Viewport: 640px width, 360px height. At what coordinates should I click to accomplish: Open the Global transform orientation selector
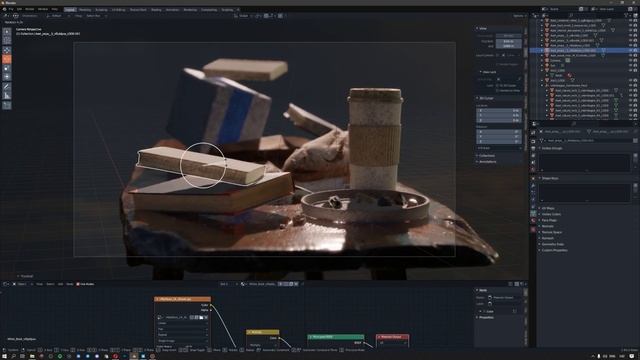pyautogui.click(x=244, y=16)
